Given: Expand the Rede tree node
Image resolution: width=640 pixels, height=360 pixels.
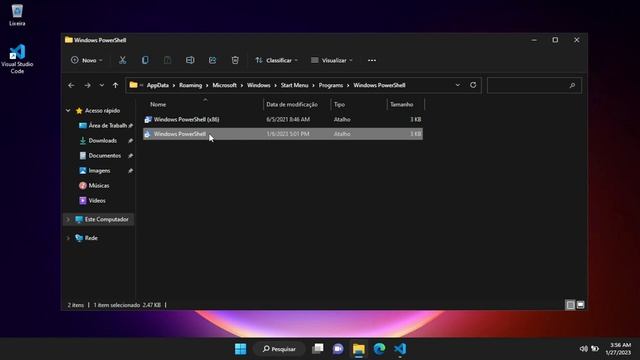Looking at the screenshot, I should (68, 238).
